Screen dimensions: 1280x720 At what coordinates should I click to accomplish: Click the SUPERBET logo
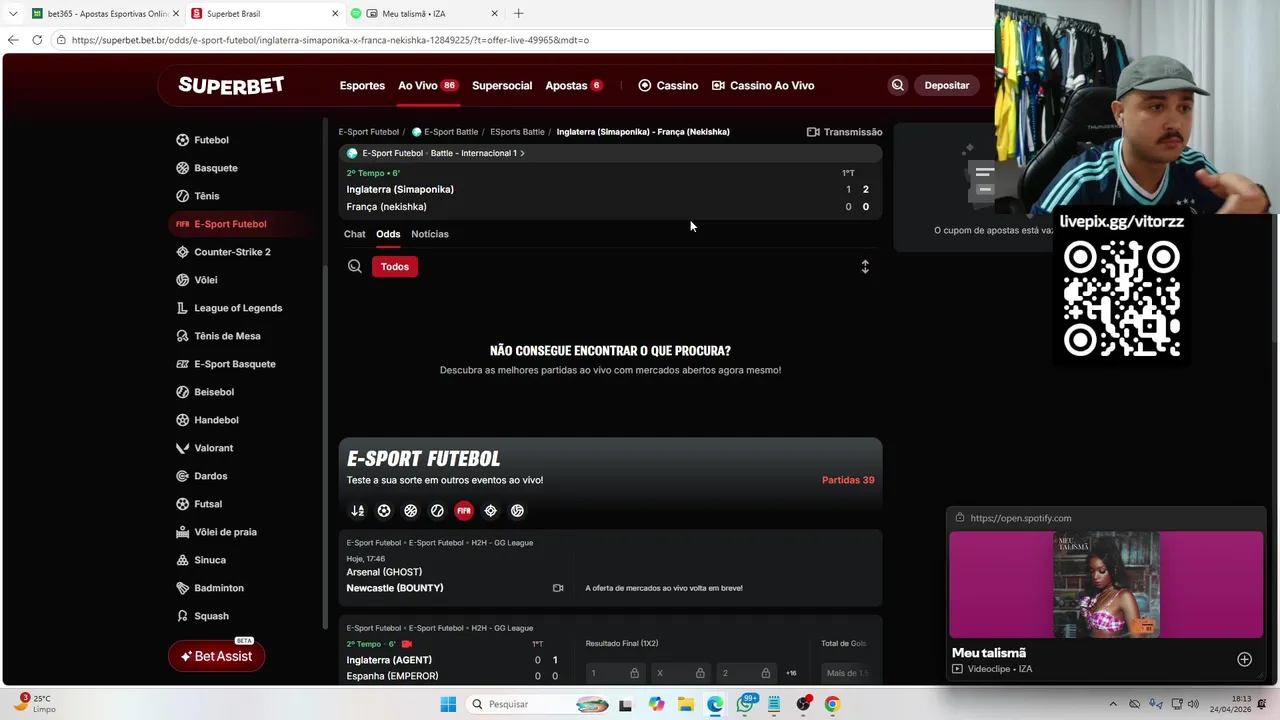coord(231,85)
